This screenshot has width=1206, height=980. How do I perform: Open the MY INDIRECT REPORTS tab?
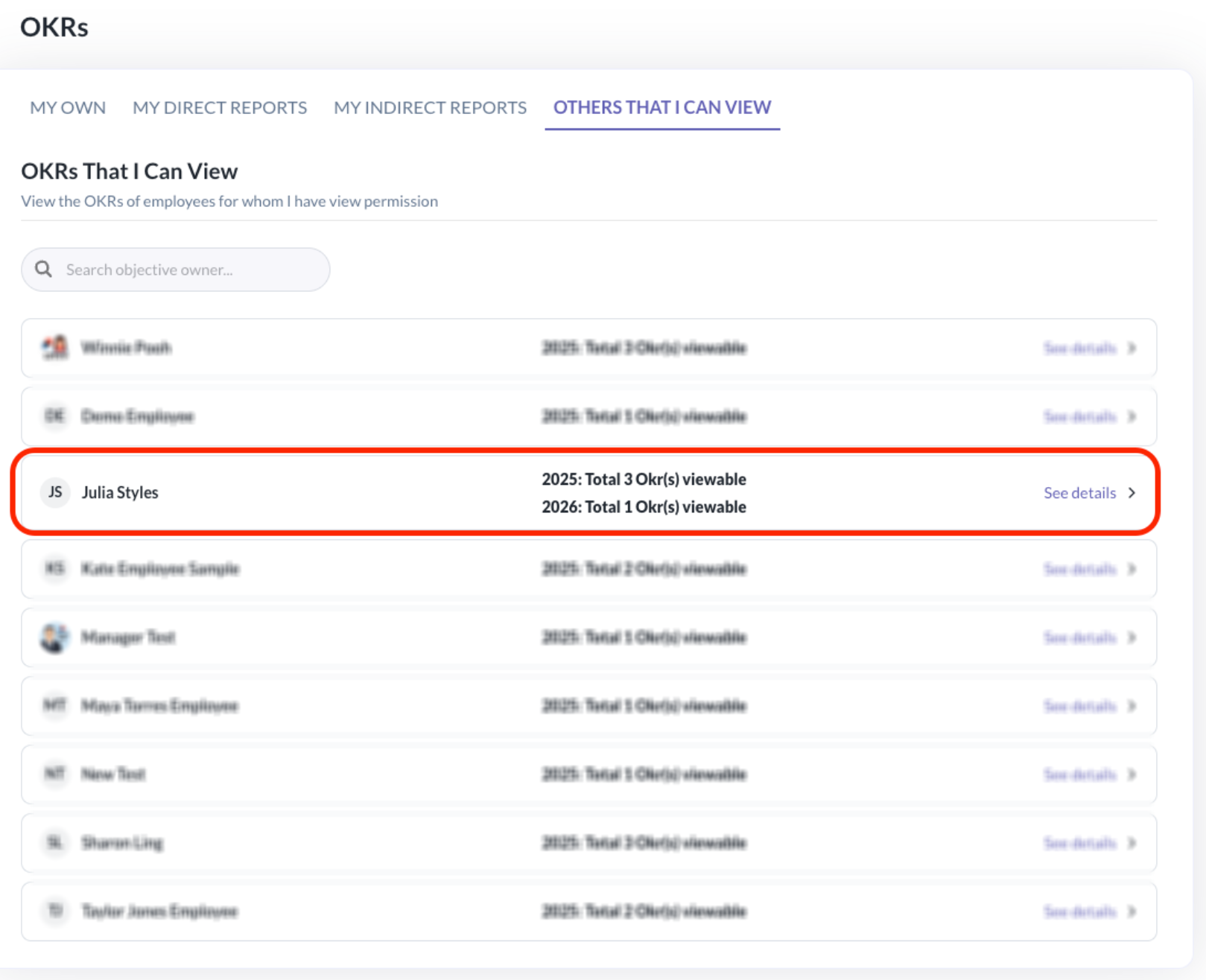pos(430,108)
